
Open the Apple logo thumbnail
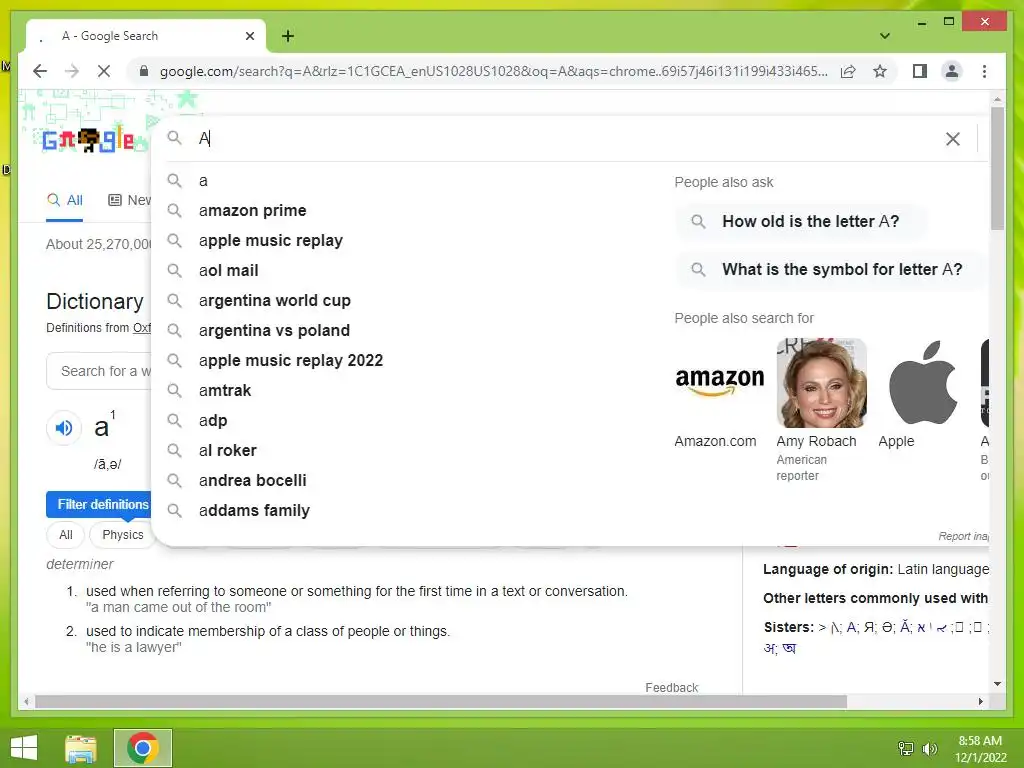tap(923, 383)
